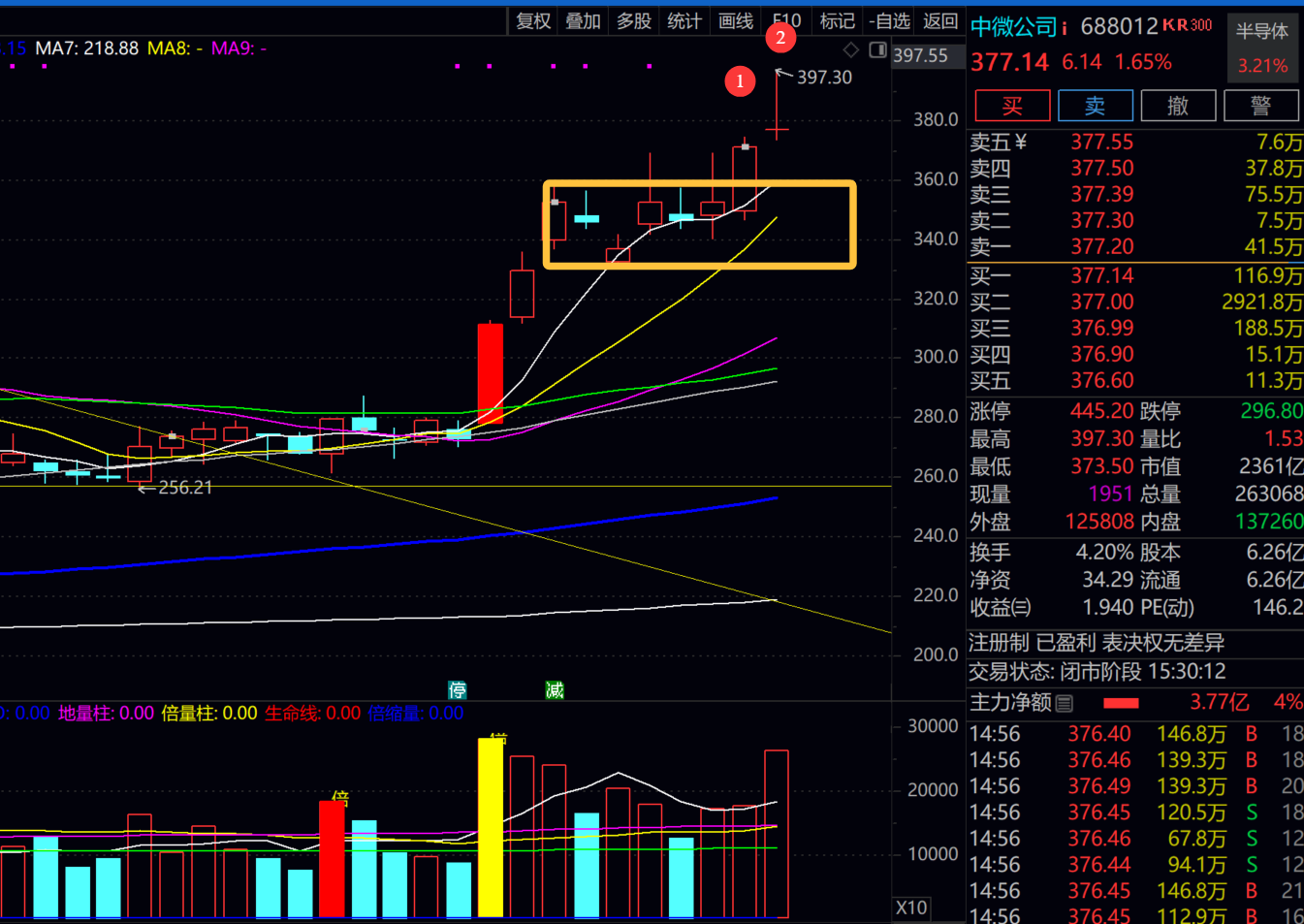Click the info icon next to 中微公司
Viewport: 1304px width, 924px height.
pos(1065,28)
